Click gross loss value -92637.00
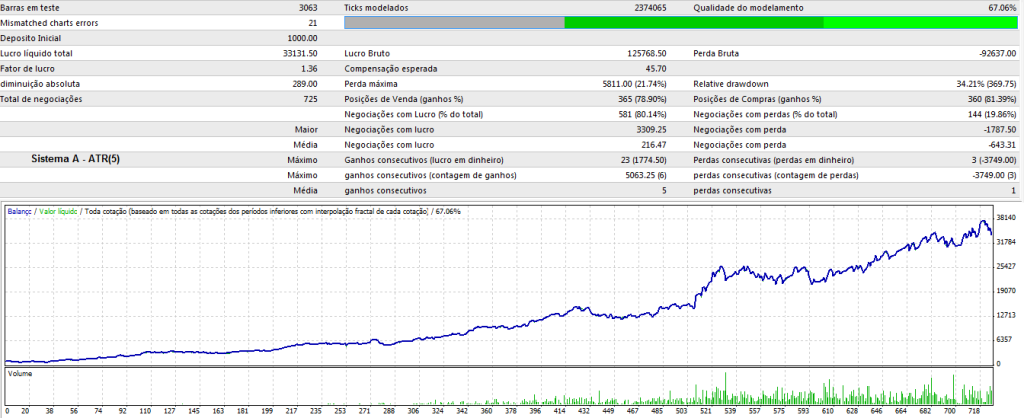This screenshot has width=1024, height=418. pyautogui.click(x=998, y=54)
